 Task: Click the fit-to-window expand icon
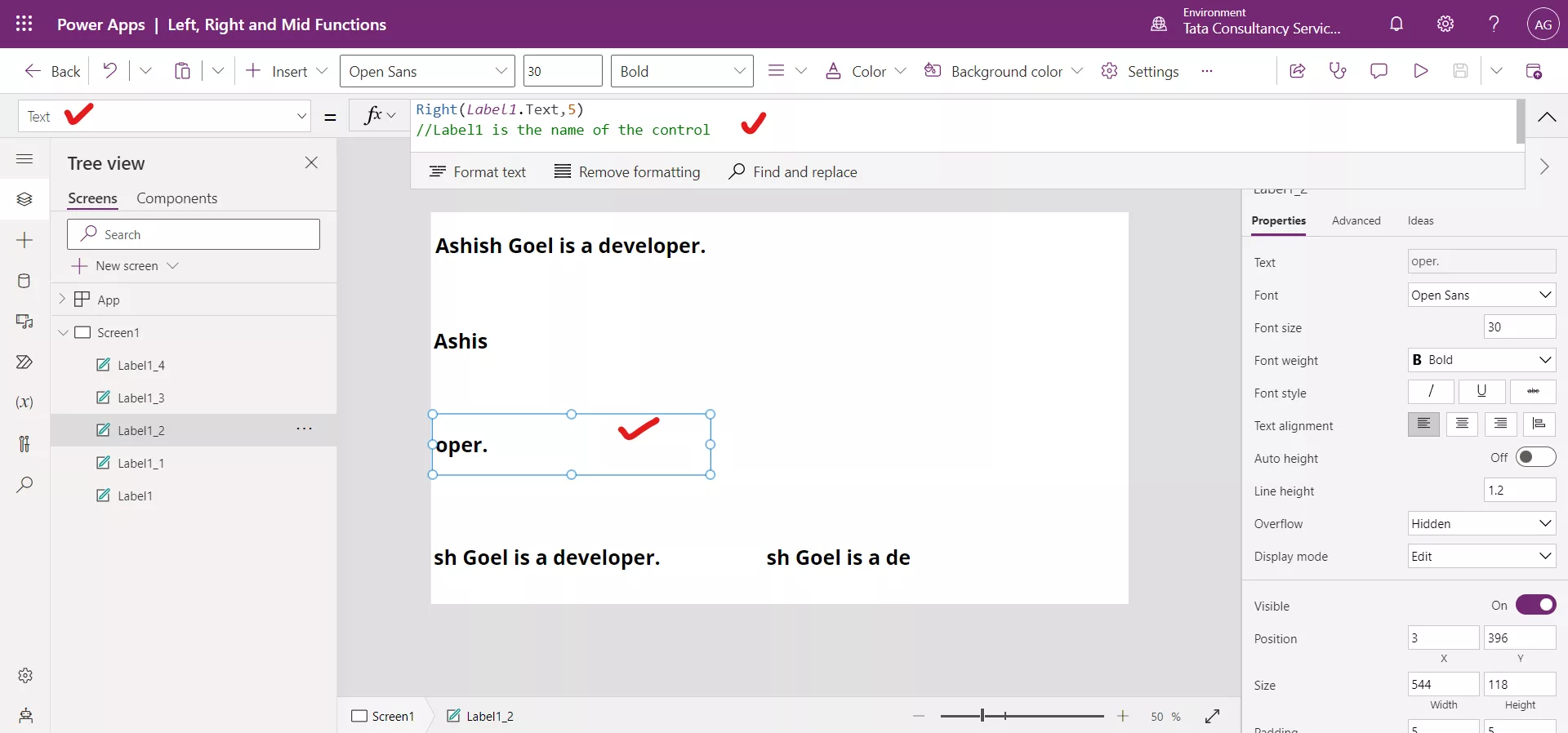[1212, 716]
